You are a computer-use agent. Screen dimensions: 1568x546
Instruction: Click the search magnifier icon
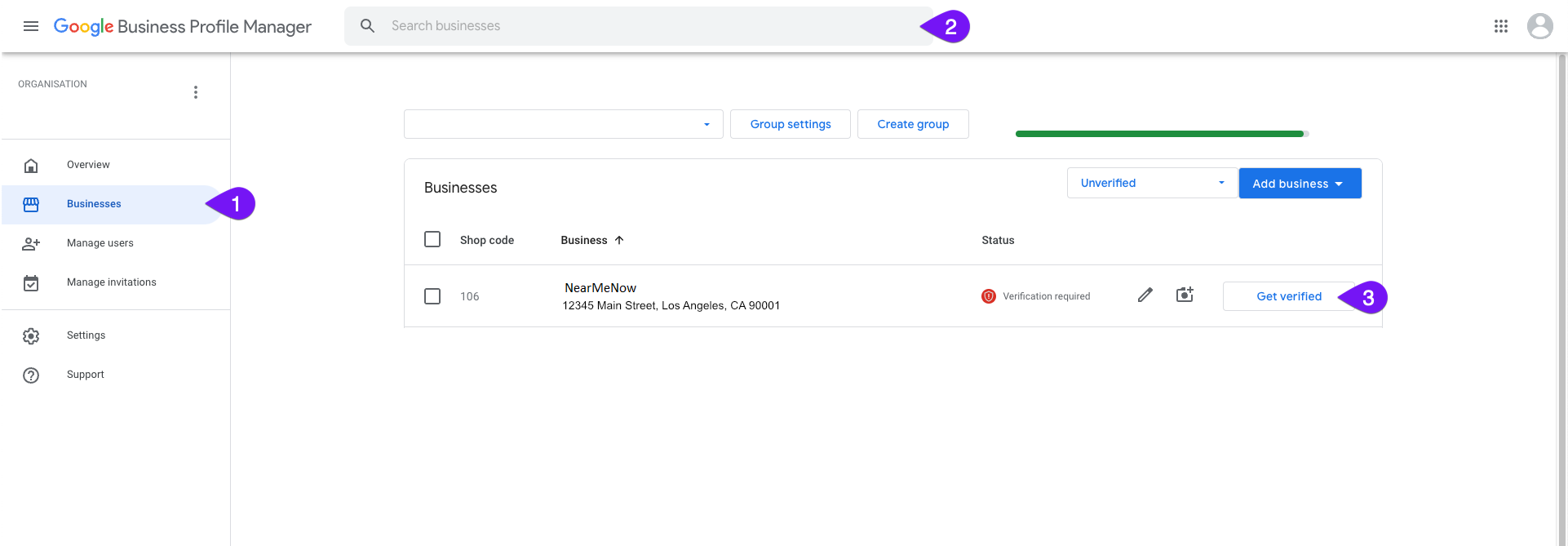tap(368, 26)
